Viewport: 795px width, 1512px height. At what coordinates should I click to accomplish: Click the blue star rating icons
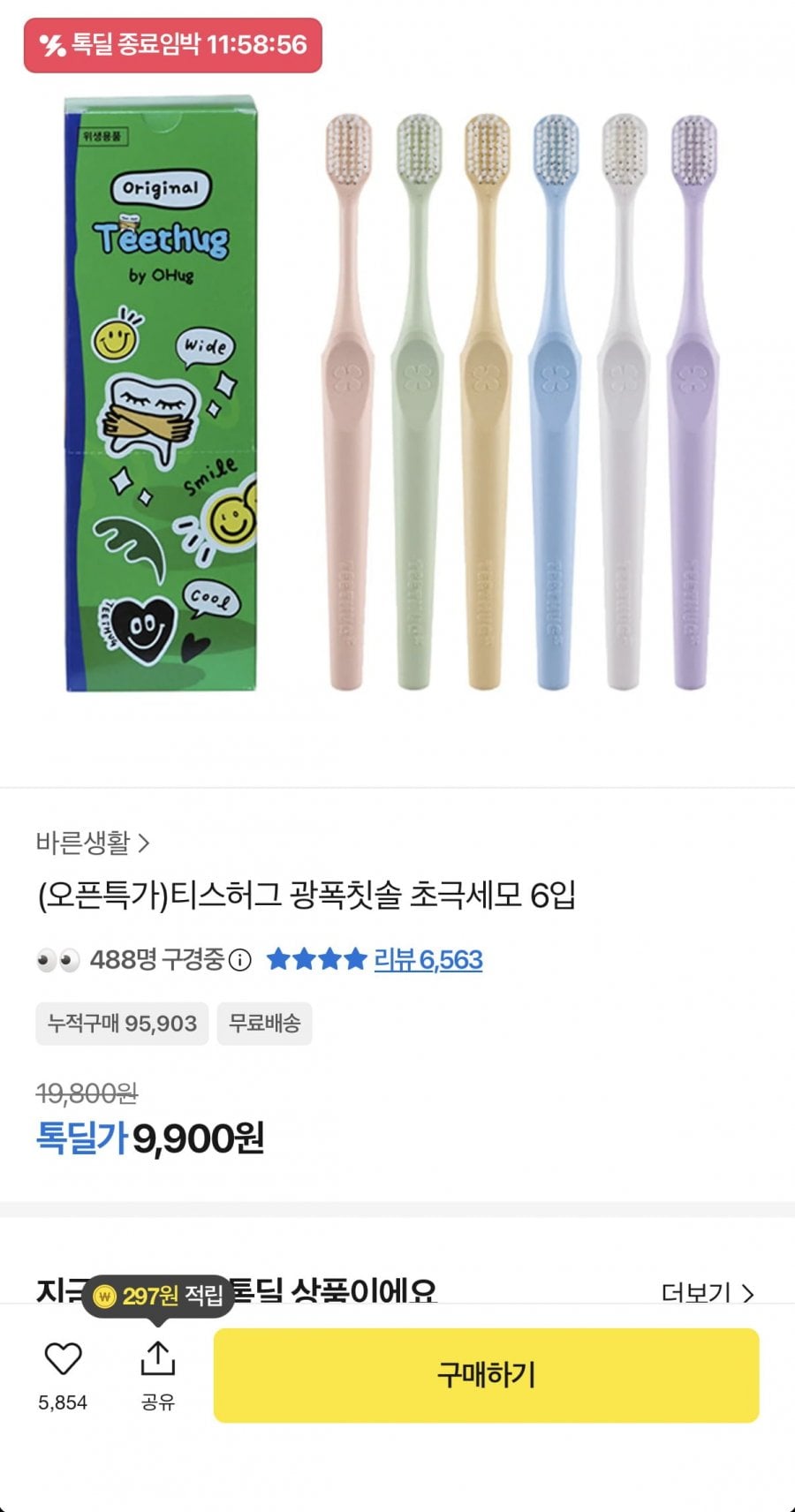click(x=316, y=959)
